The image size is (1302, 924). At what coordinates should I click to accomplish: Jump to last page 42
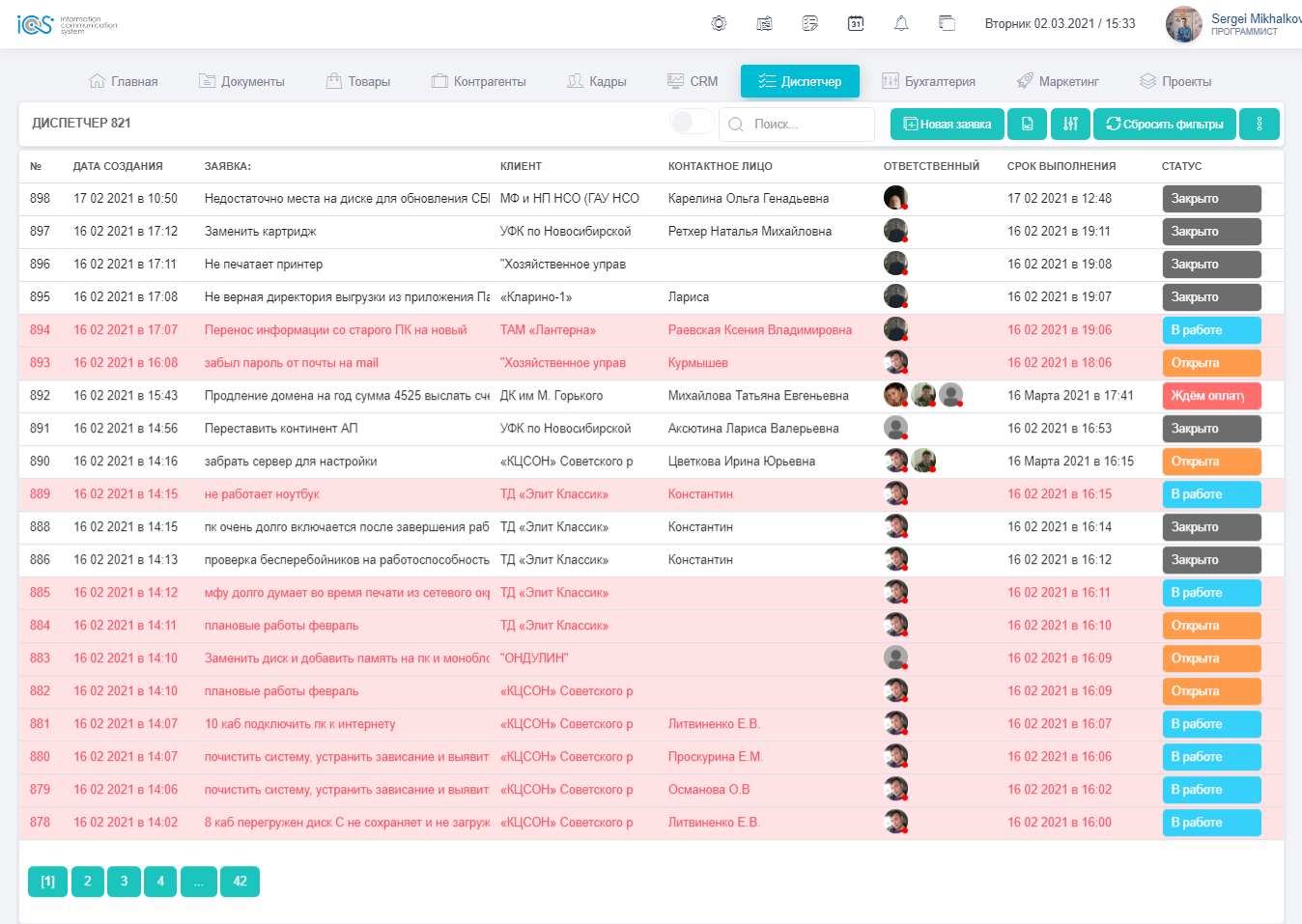click(240, 881)
